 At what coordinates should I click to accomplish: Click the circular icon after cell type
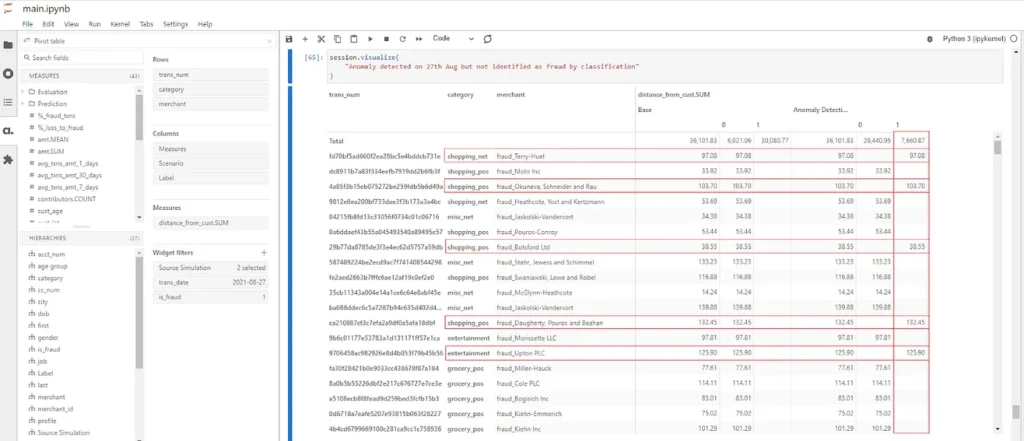coord(487,39)
